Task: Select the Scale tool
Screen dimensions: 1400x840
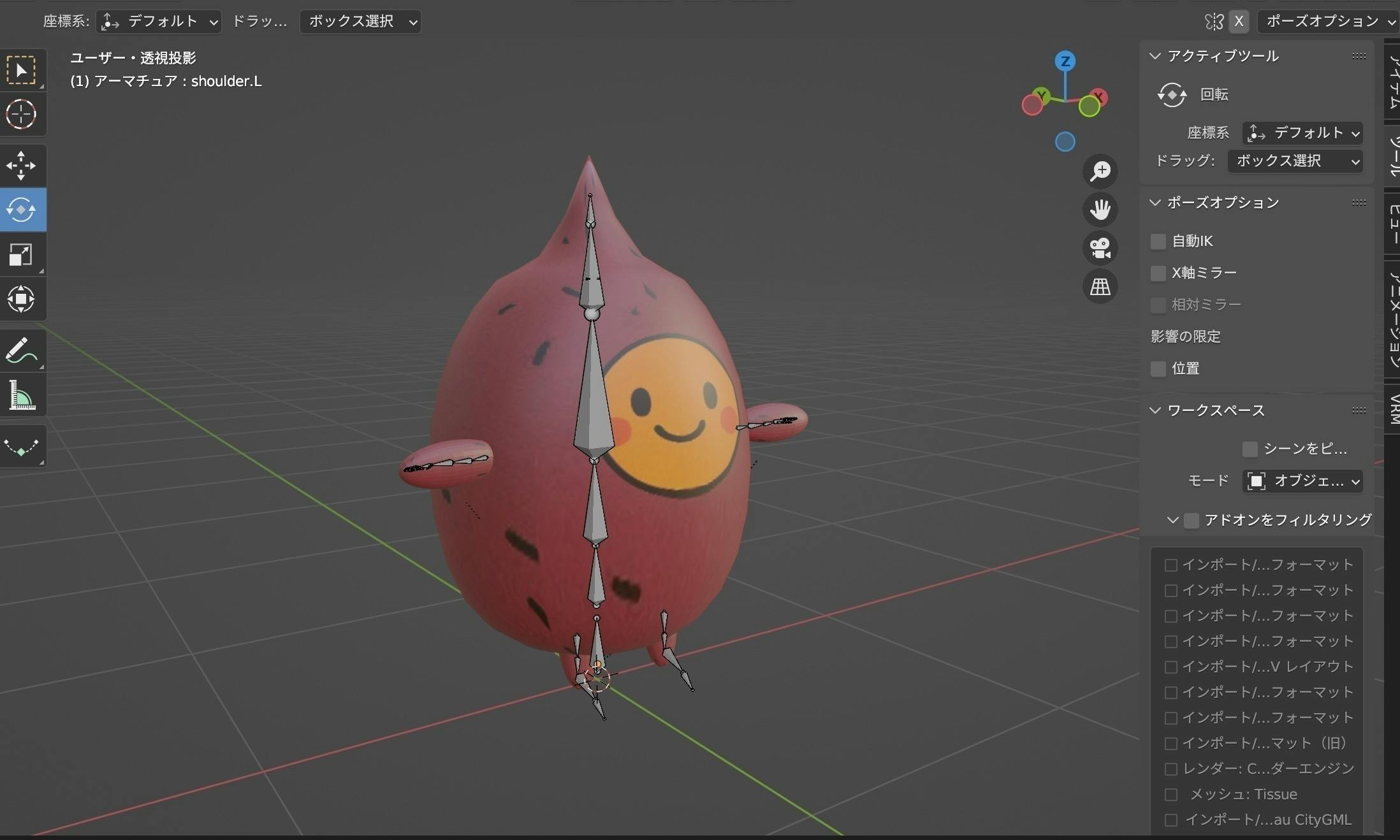Action: (21, 254)
